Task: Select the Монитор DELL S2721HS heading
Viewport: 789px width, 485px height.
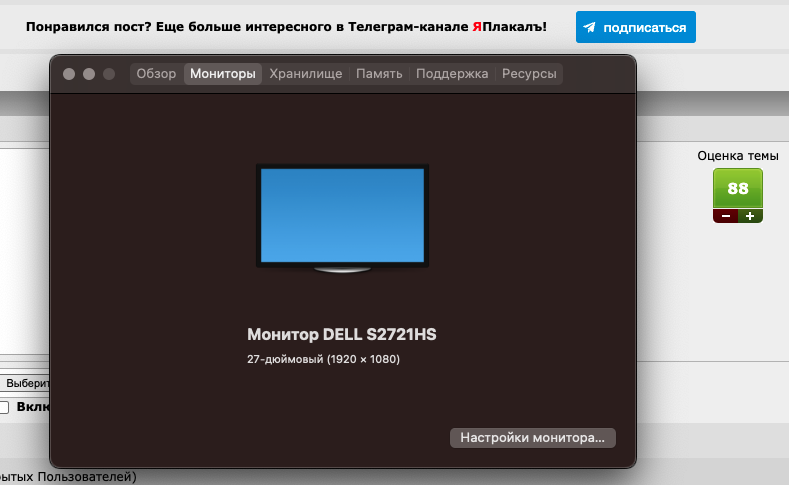Action: click(x=342, y=335)
